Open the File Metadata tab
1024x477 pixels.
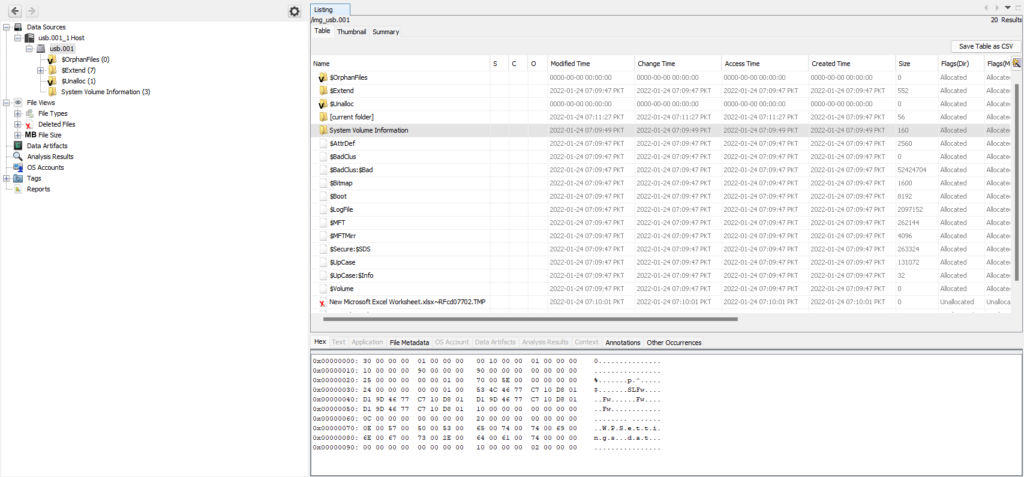coord(409,342)
